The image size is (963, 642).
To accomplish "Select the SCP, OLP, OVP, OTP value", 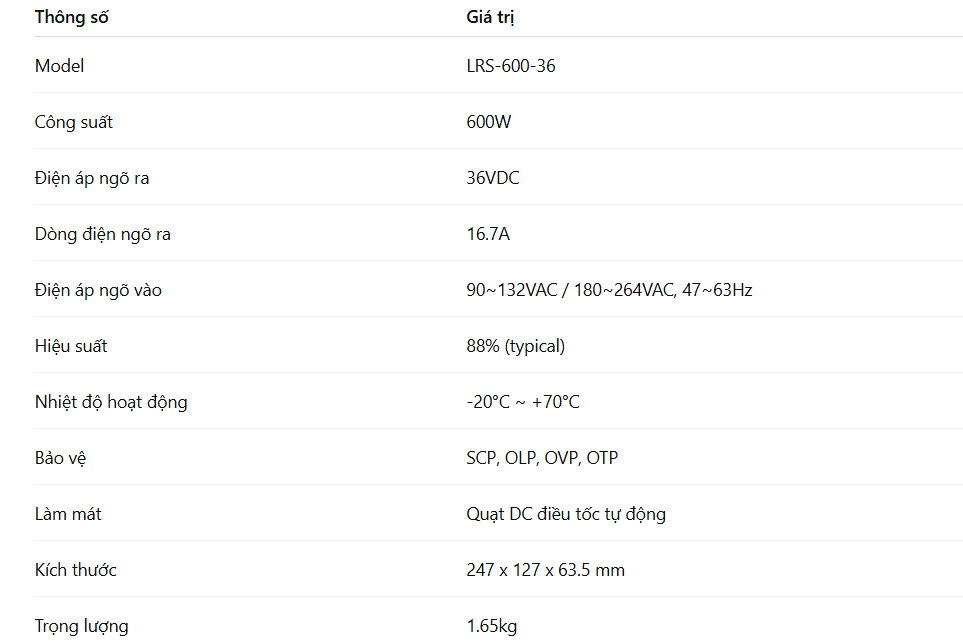I will tap(542, 458).
